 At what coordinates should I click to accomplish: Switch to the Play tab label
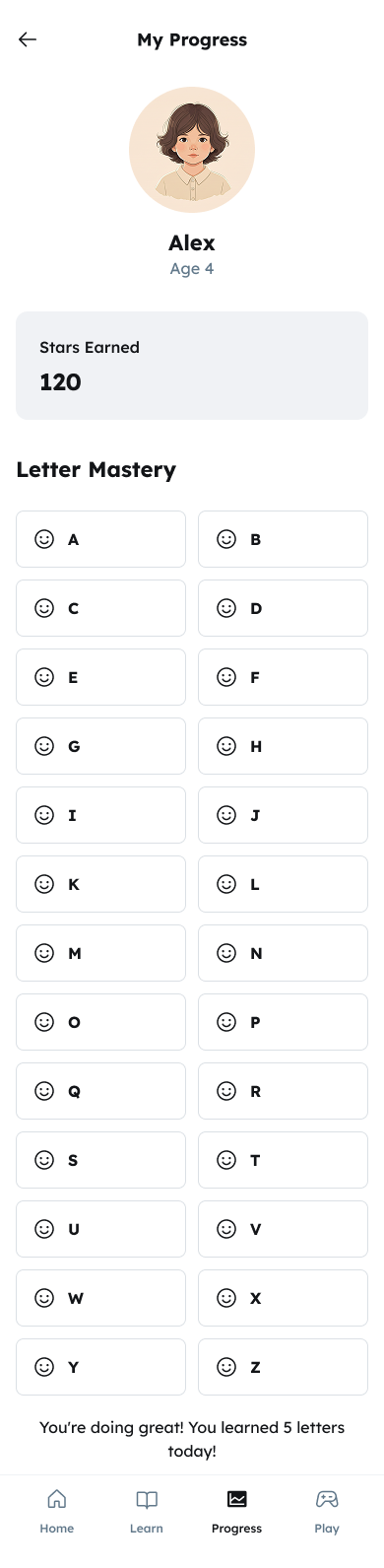[327, 1529]
